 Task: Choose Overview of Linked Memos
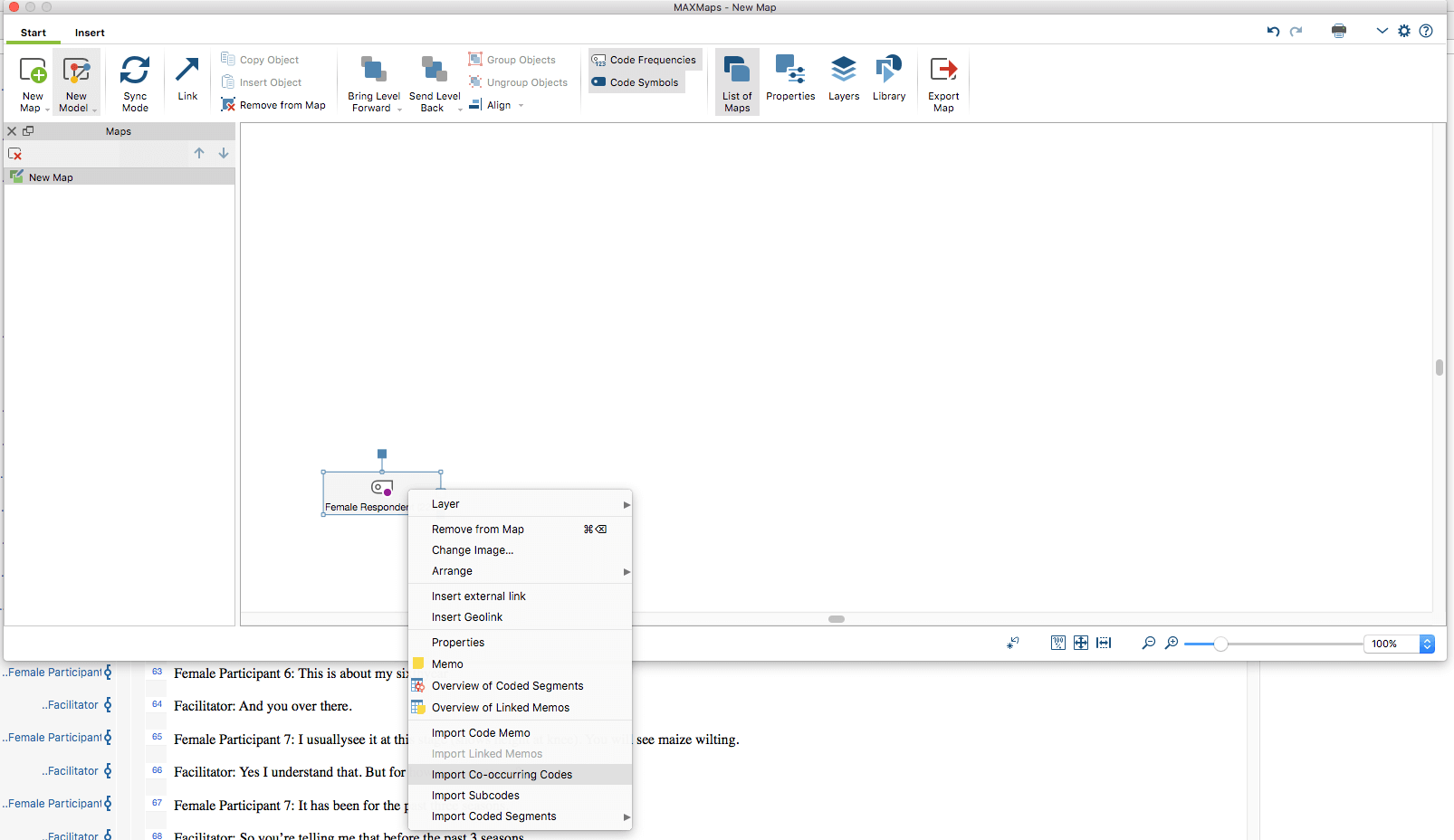pos(520,708)
